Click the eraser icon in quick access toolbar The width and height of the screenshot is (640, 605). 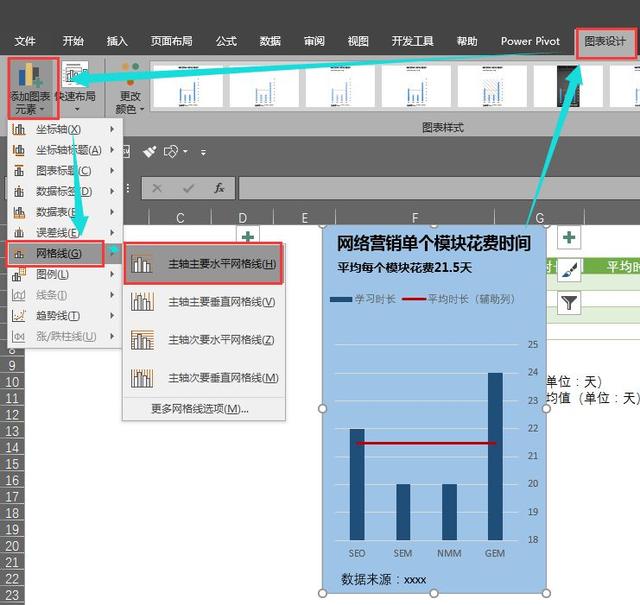pyautogui.click(x=150, y=152)
